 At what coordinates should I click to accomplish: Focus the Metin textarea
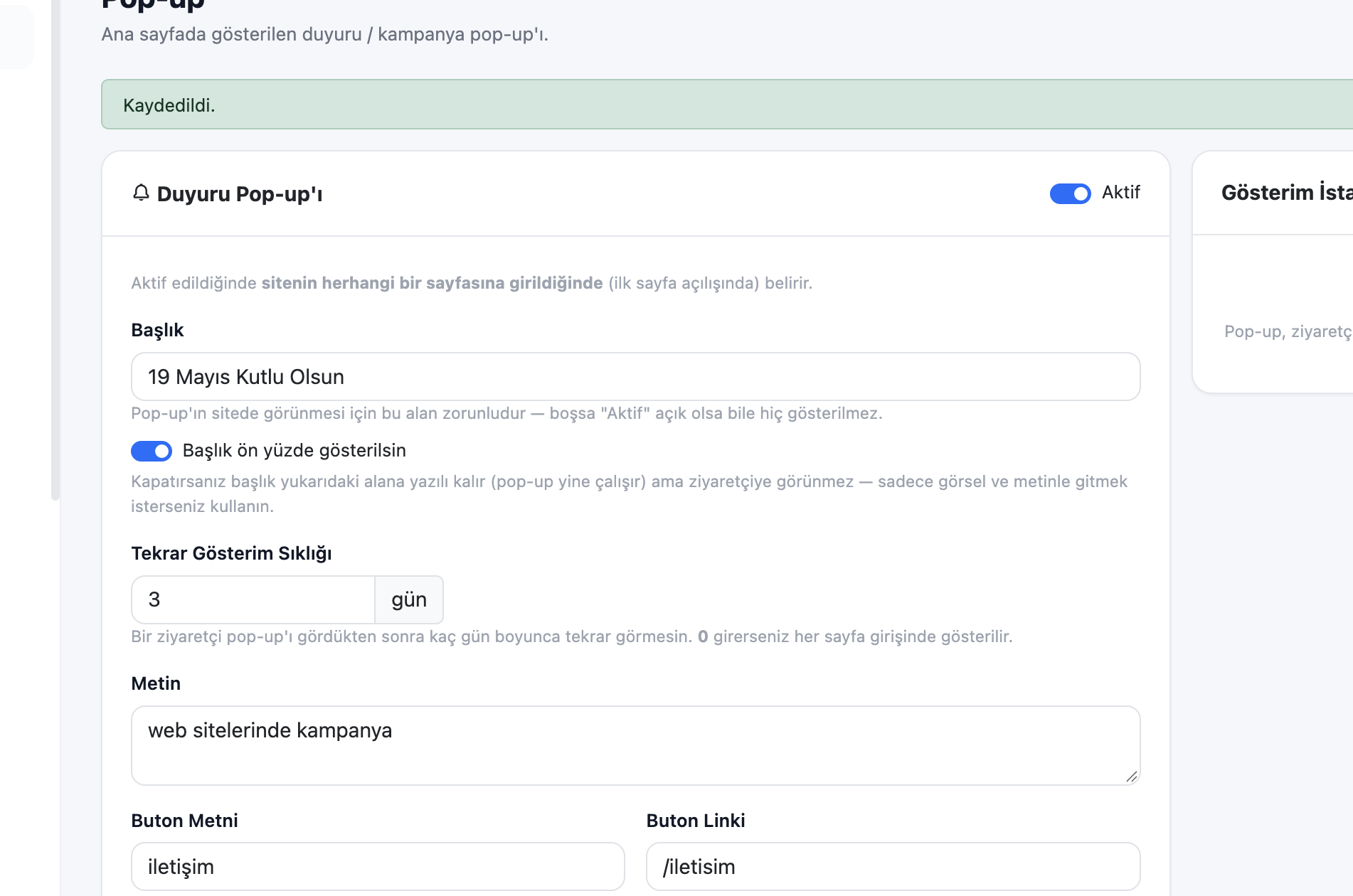coord(635,745)
